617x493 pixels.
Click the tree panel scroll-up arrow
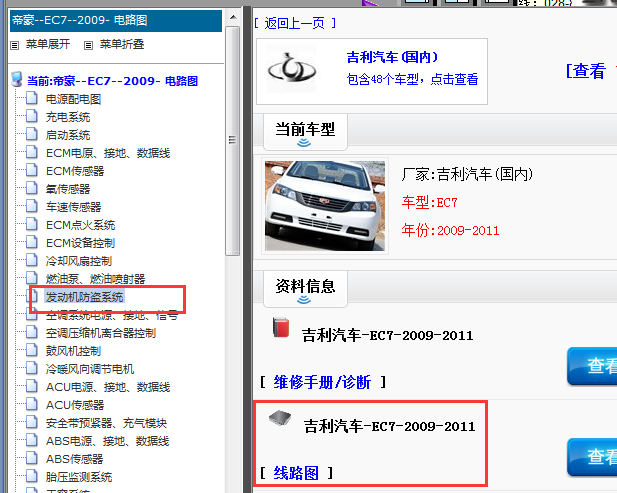pos(233,17)
